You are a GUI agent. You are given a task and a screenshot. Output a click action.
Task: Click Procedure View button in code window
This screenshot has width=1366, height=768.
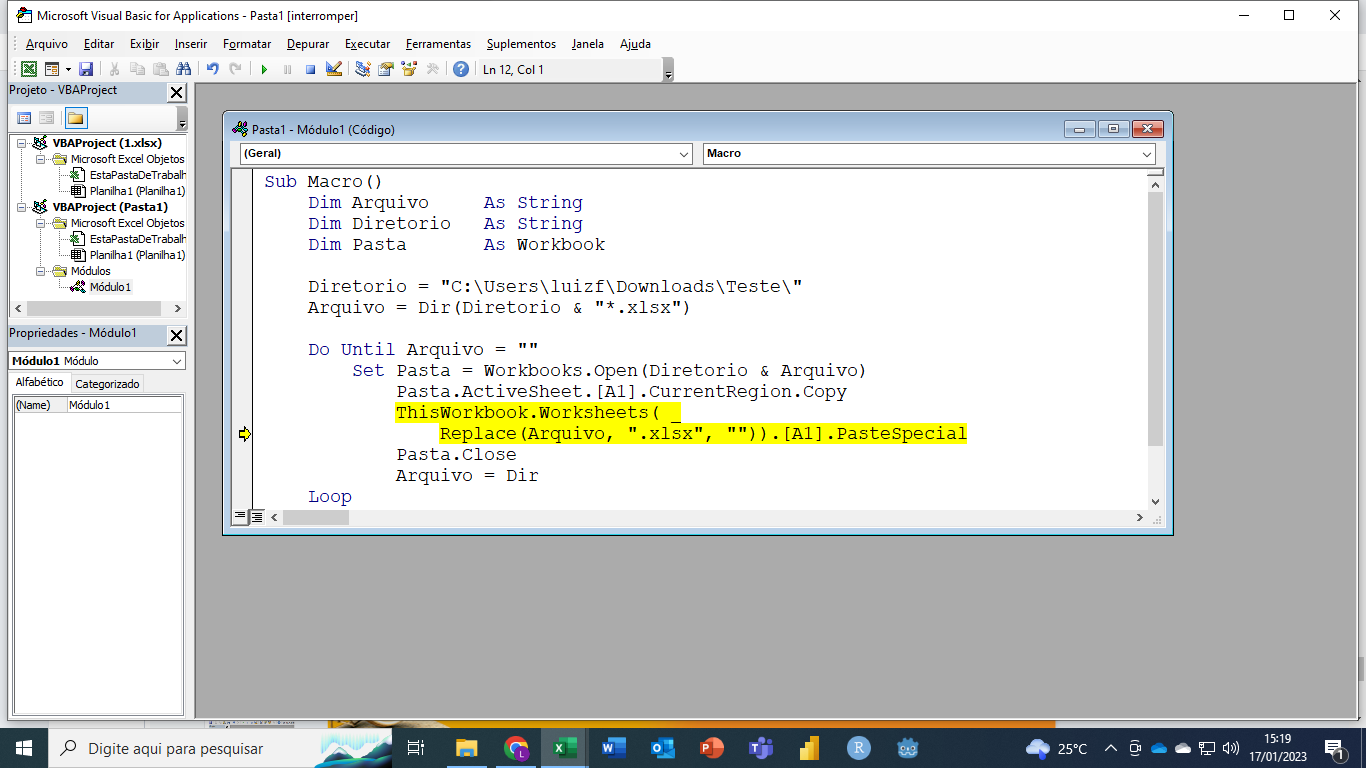(240, 517)
